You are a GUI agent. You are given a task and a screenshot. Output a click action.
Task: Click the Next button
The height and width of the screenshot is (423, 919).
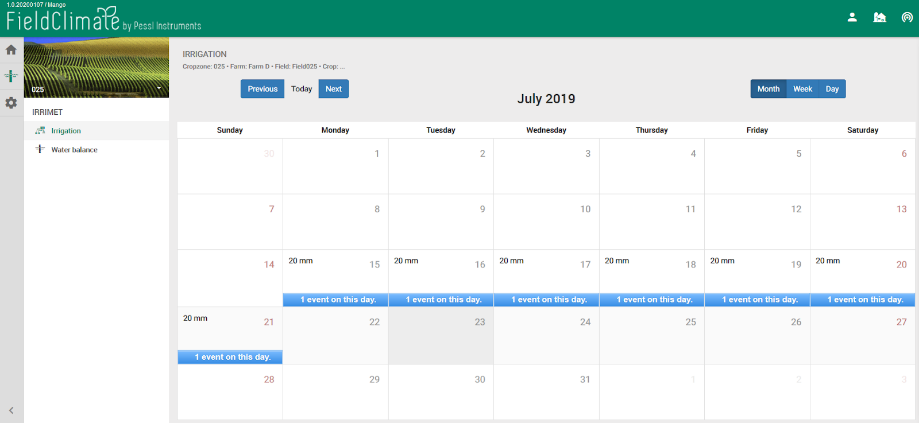333,89
